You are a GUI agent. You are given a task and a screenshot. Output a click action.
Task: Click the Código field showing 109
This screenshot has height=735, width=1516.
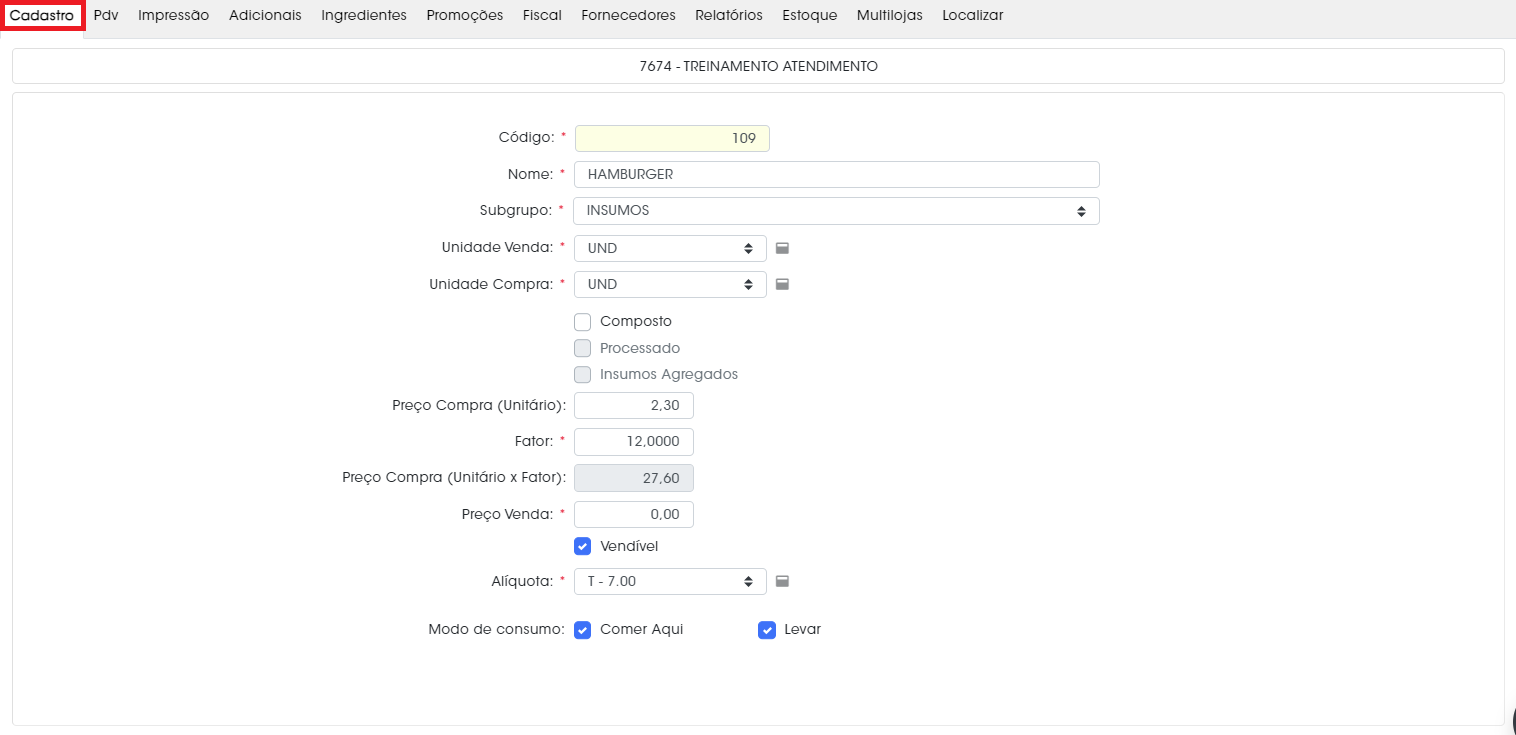(x=672, y=138)
